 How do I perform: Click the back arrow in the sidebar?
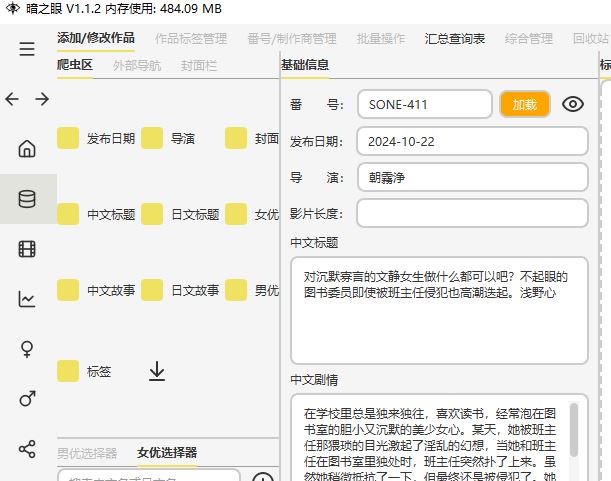[x=13, y=99]
